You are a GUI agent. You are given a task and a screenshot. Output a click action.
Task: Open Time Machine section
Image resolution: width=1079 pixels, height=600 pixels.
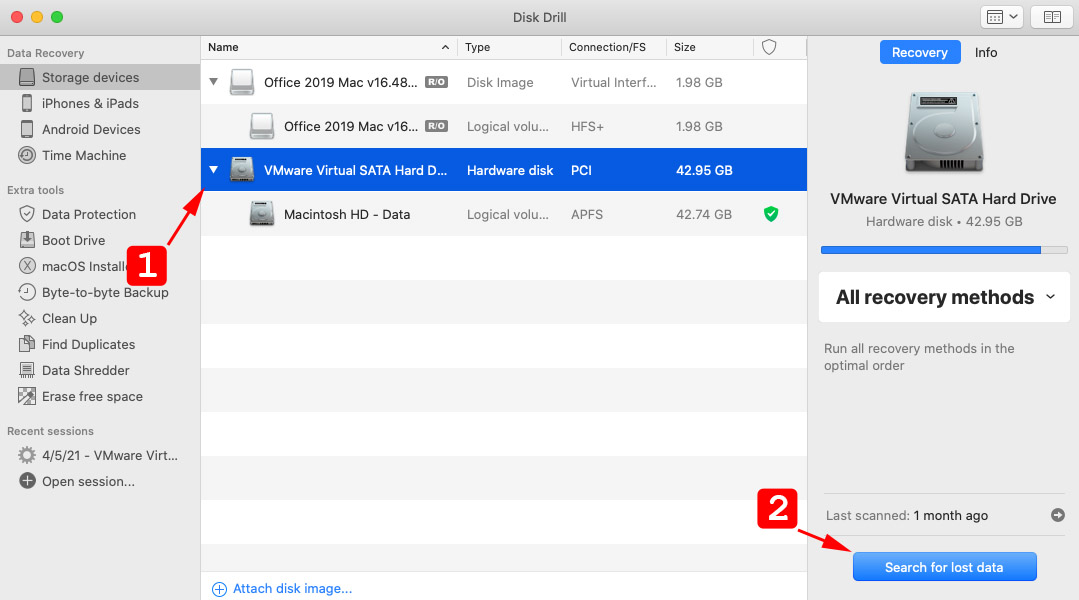[84, 156]
